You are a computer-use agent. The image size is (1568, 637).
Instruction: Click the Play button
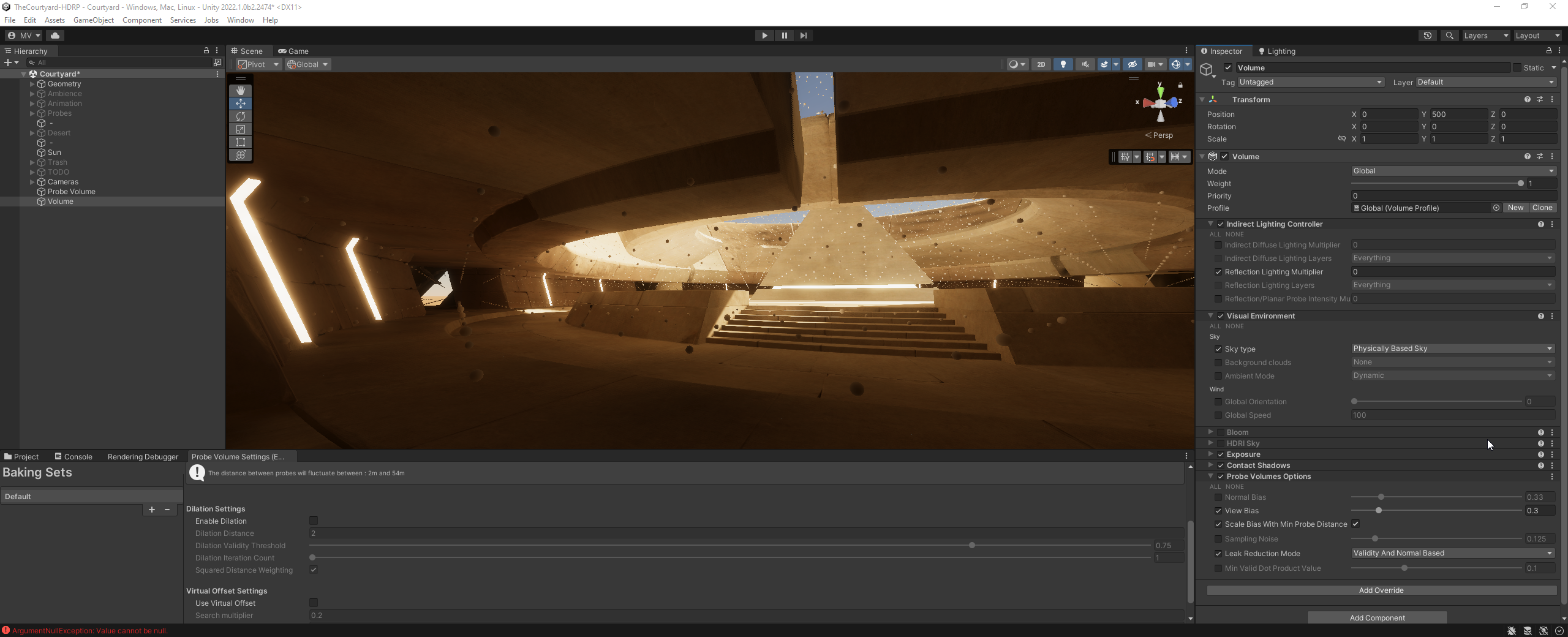click(764, 36)
